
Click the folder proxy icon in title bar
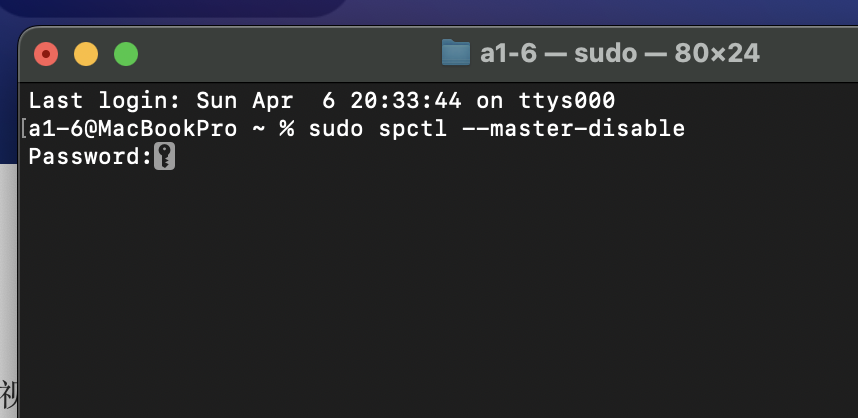tap(456, 53)
